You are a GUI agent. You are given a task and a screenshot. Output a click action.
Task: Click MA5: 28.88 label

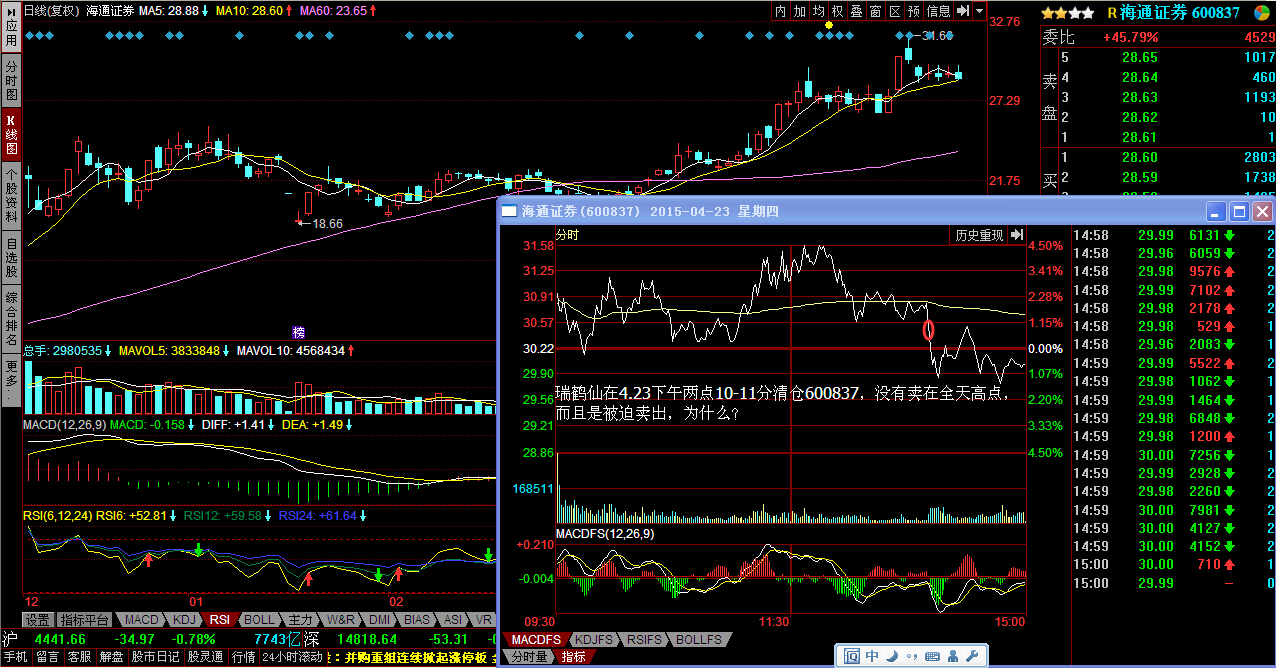click(x=171, y=11)
